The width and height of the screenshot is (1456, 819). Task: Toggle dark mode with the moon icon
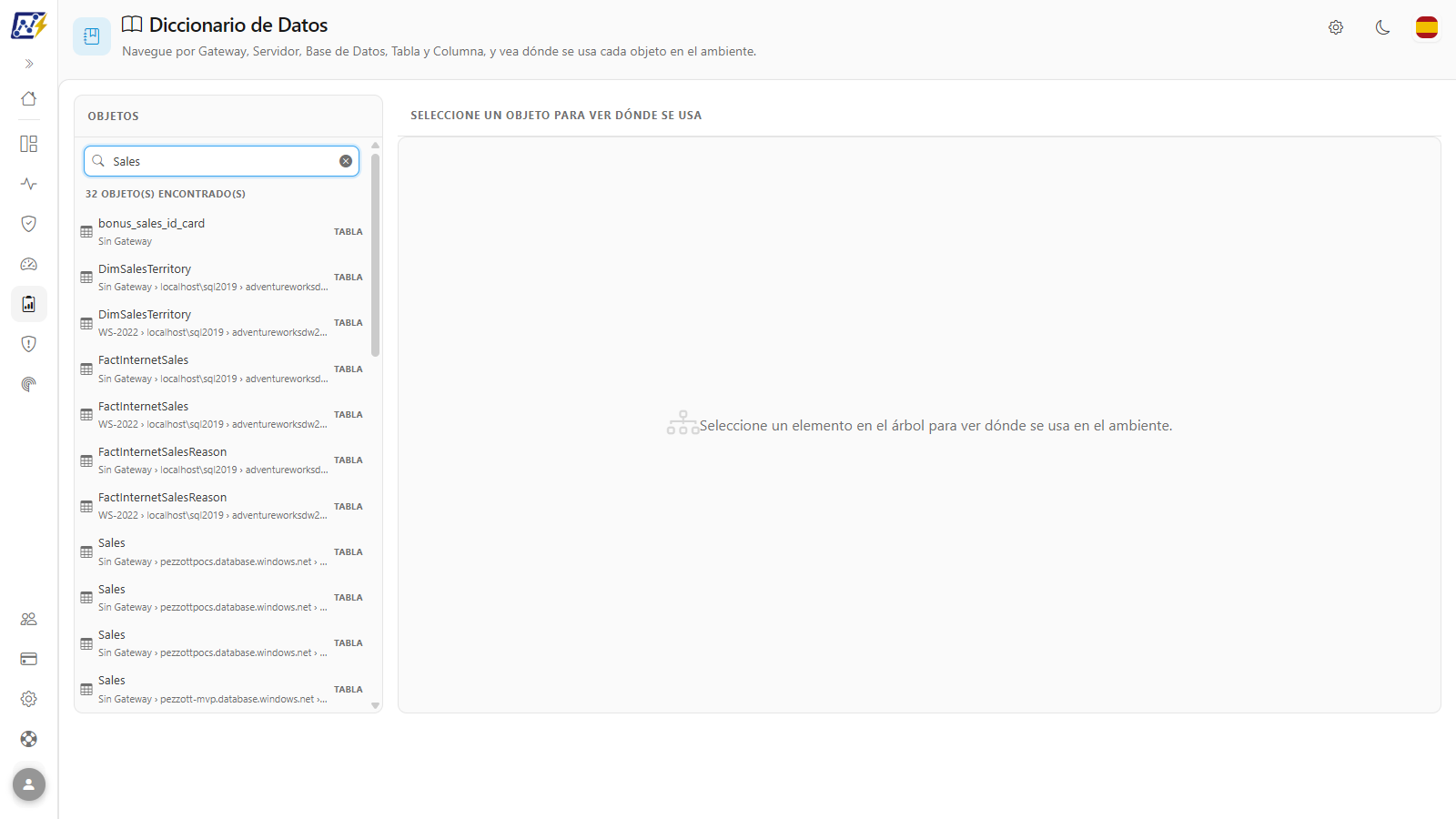pos(1383,27)
